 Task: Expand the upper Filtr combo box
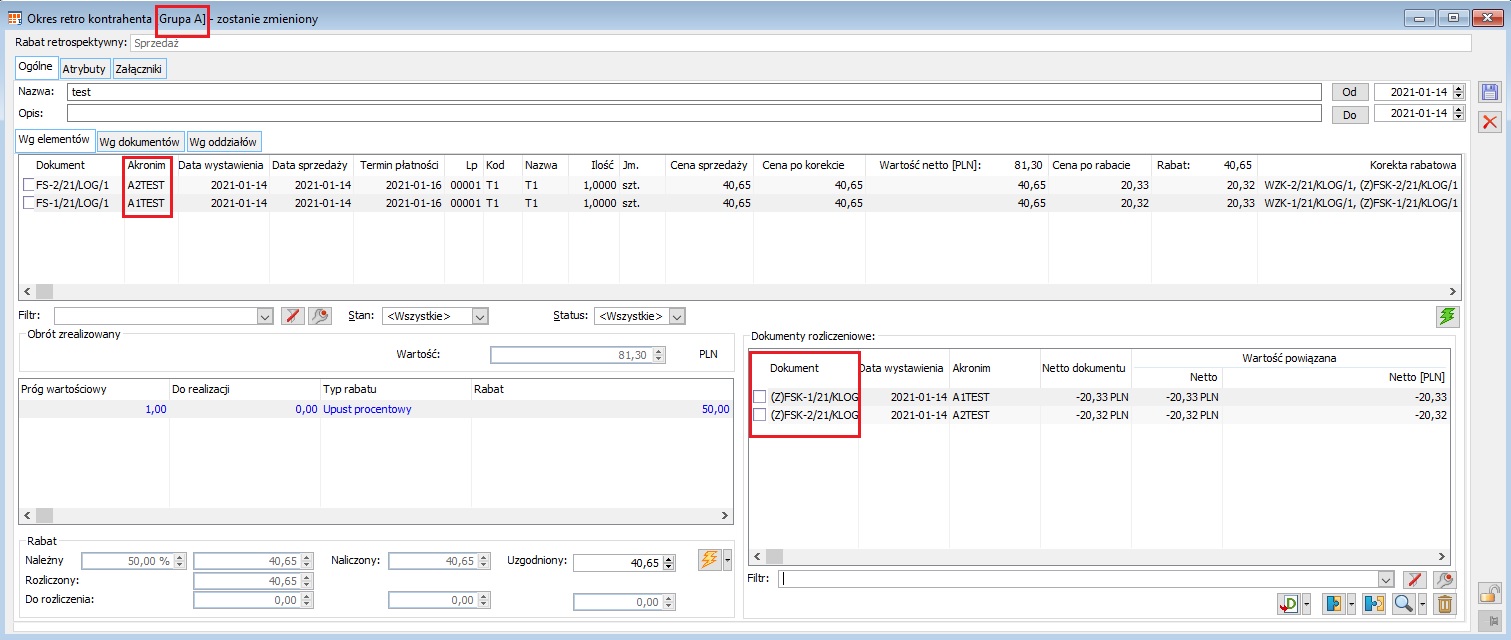(265, 316)
